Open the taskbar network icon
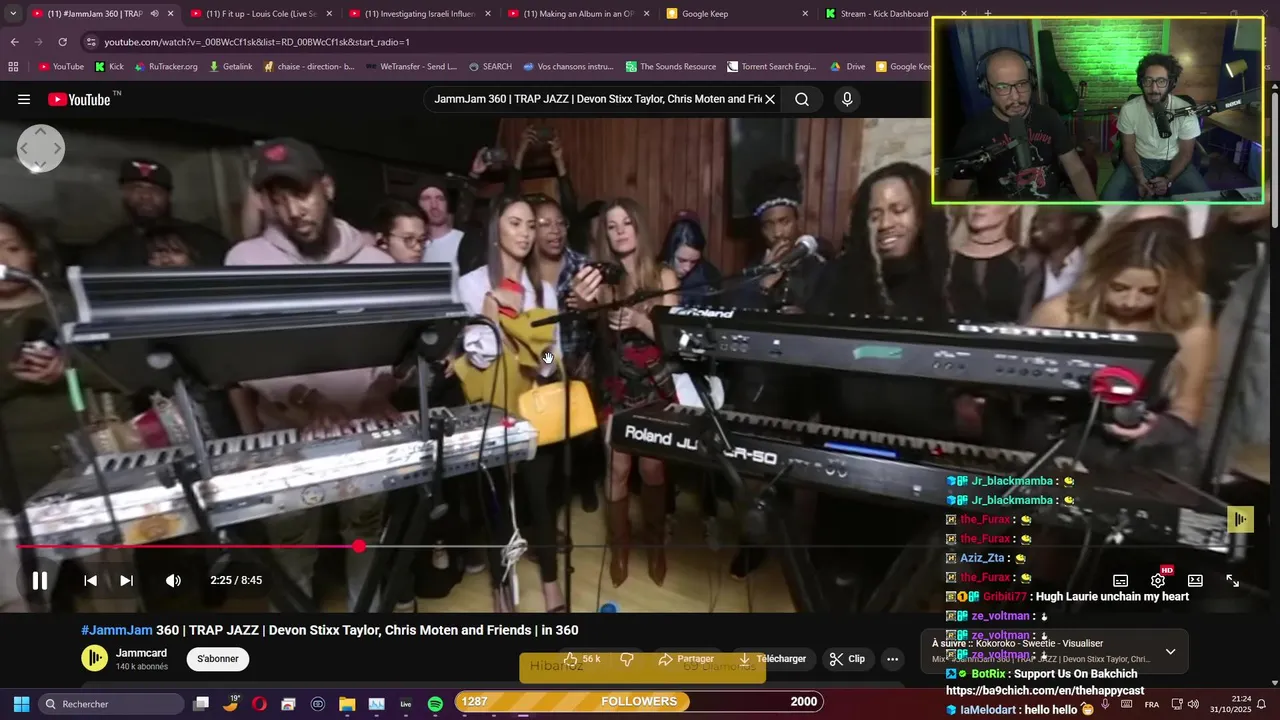 1177,704
